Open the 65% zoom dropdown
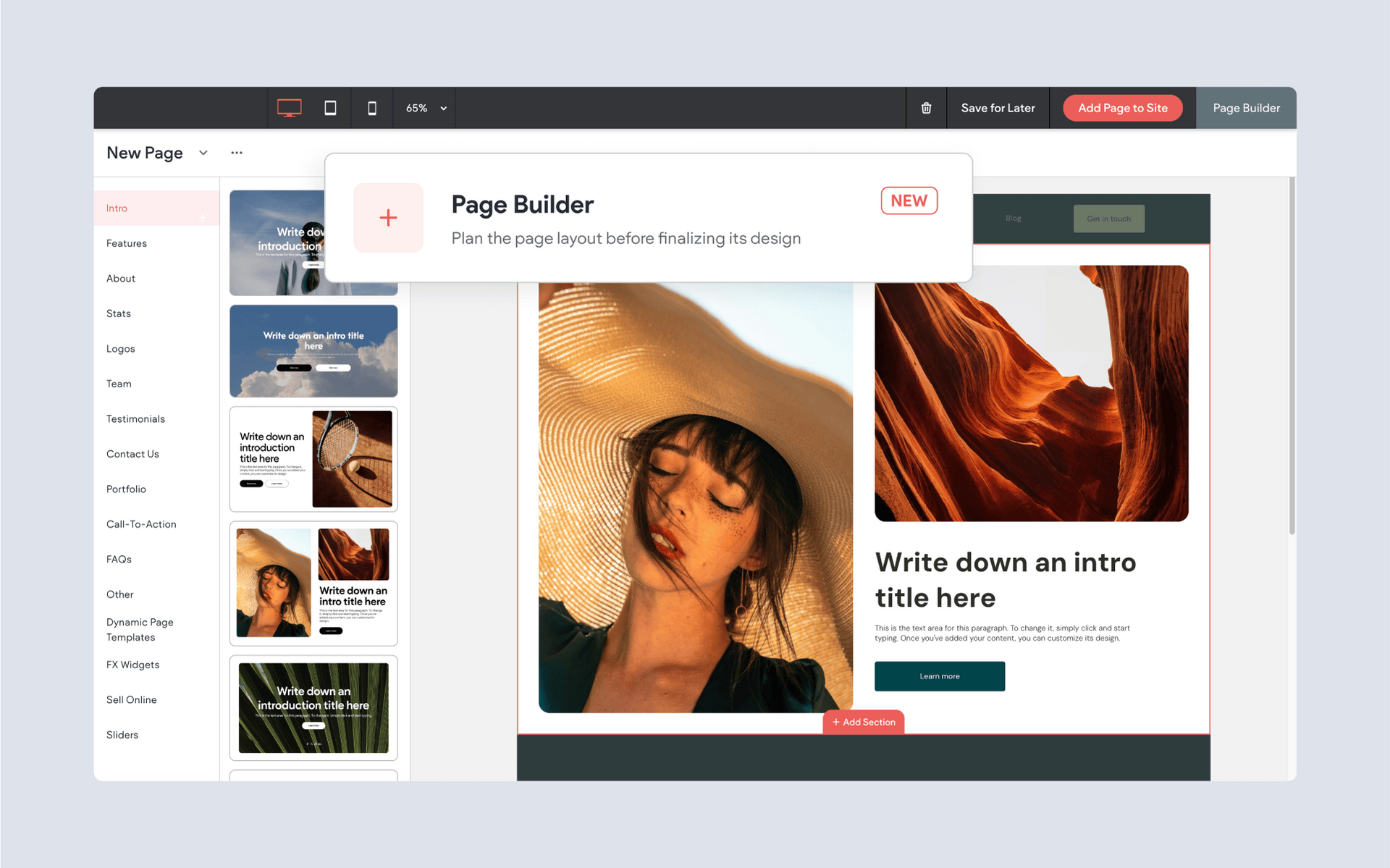Viewport: 1390px width, 868px height. [x=425, y=108]
